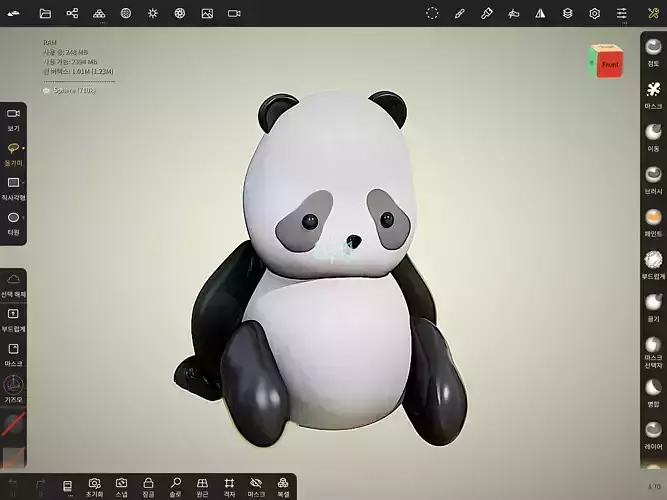667x500 pixels.
Task: Select the 부드럽게 (Smooth) tool in right toolbar
Action: click(653, 266)
